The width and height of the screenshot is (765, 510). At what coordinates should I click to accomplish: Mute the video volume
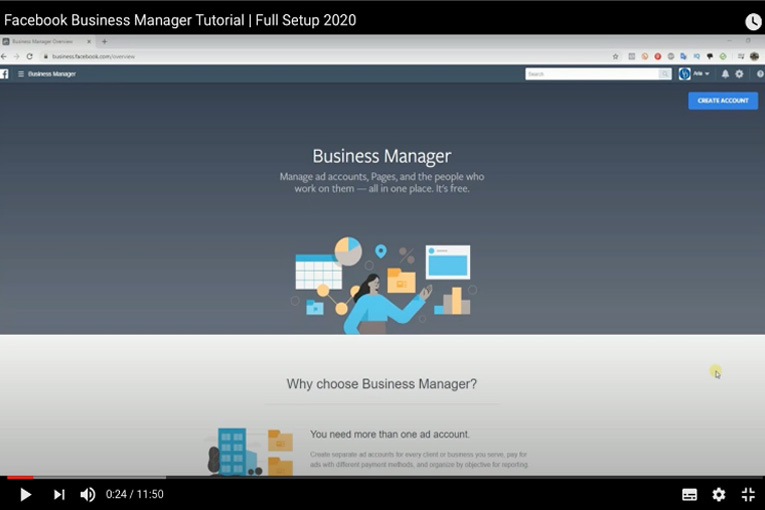pos(88,494)
